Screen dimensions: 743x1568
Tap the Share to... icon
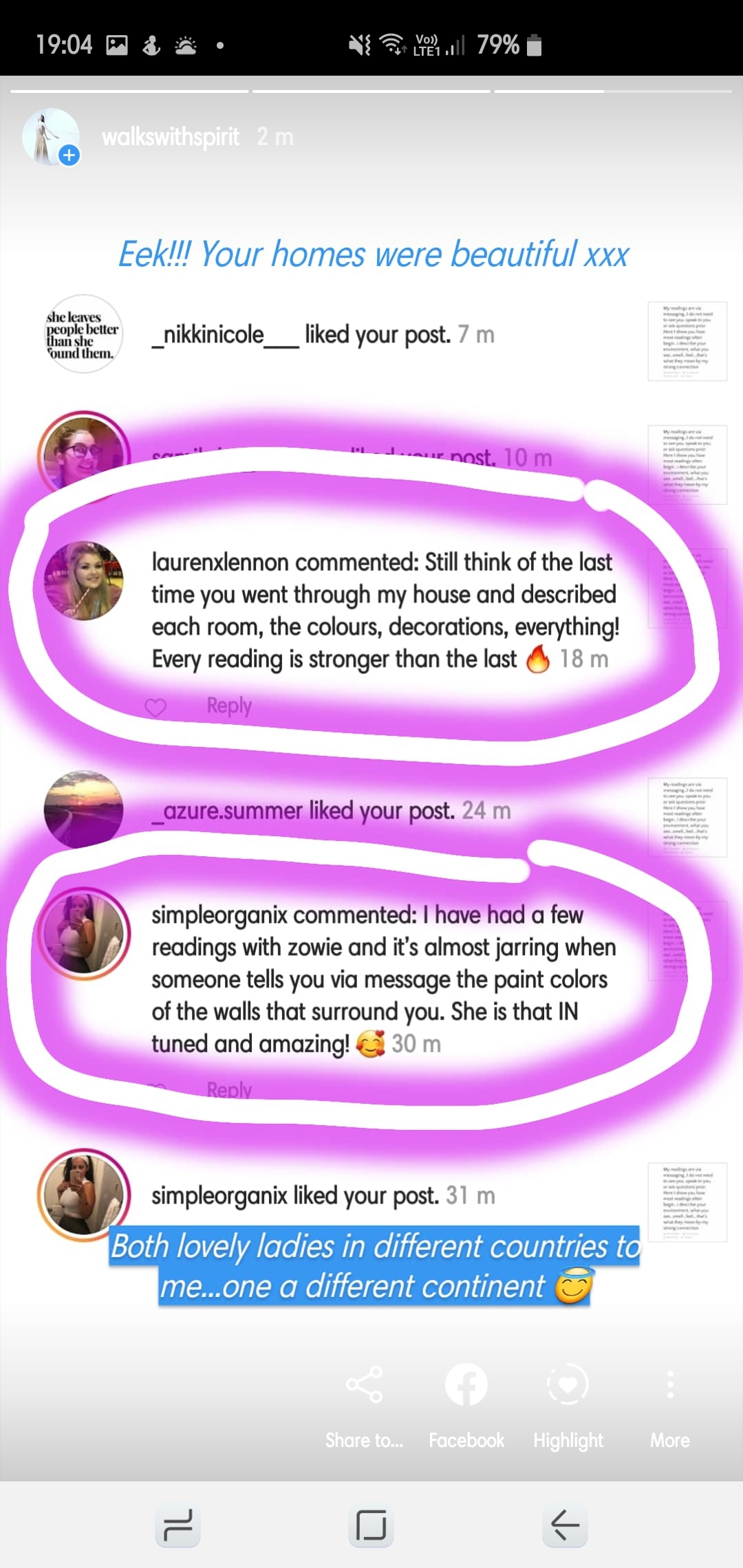pyautogui.click(x=364, y=1384)
